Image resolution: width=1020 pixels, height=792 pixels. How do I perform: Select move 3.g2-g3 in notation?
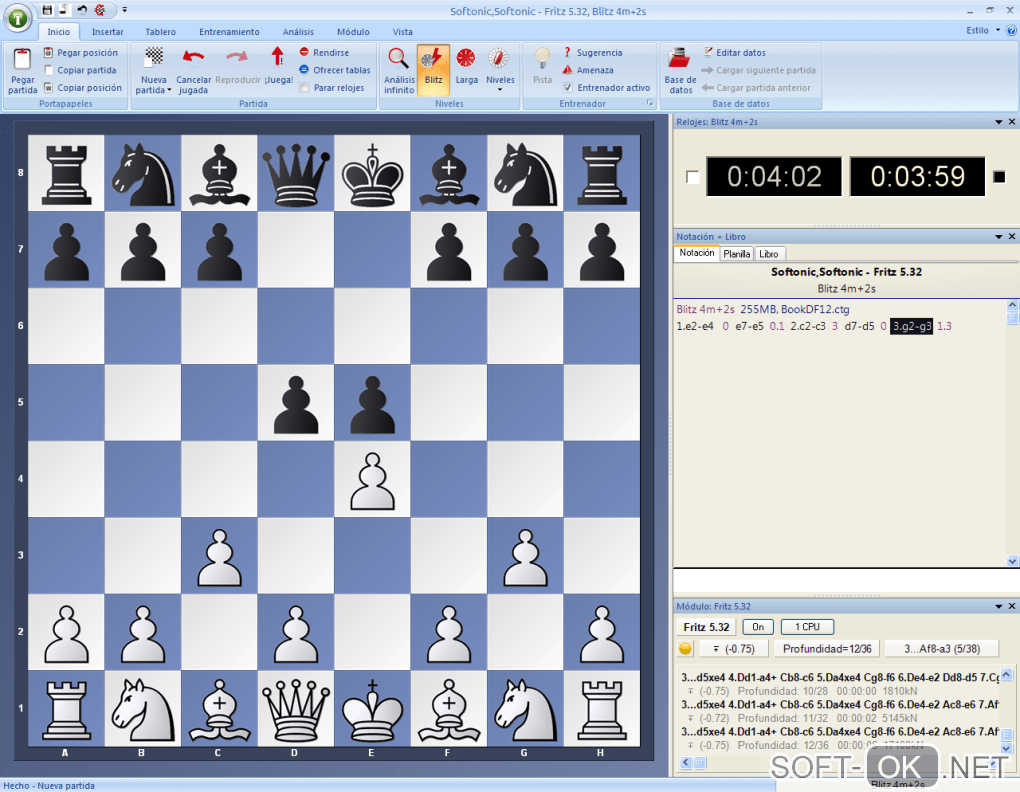point(911,326)
